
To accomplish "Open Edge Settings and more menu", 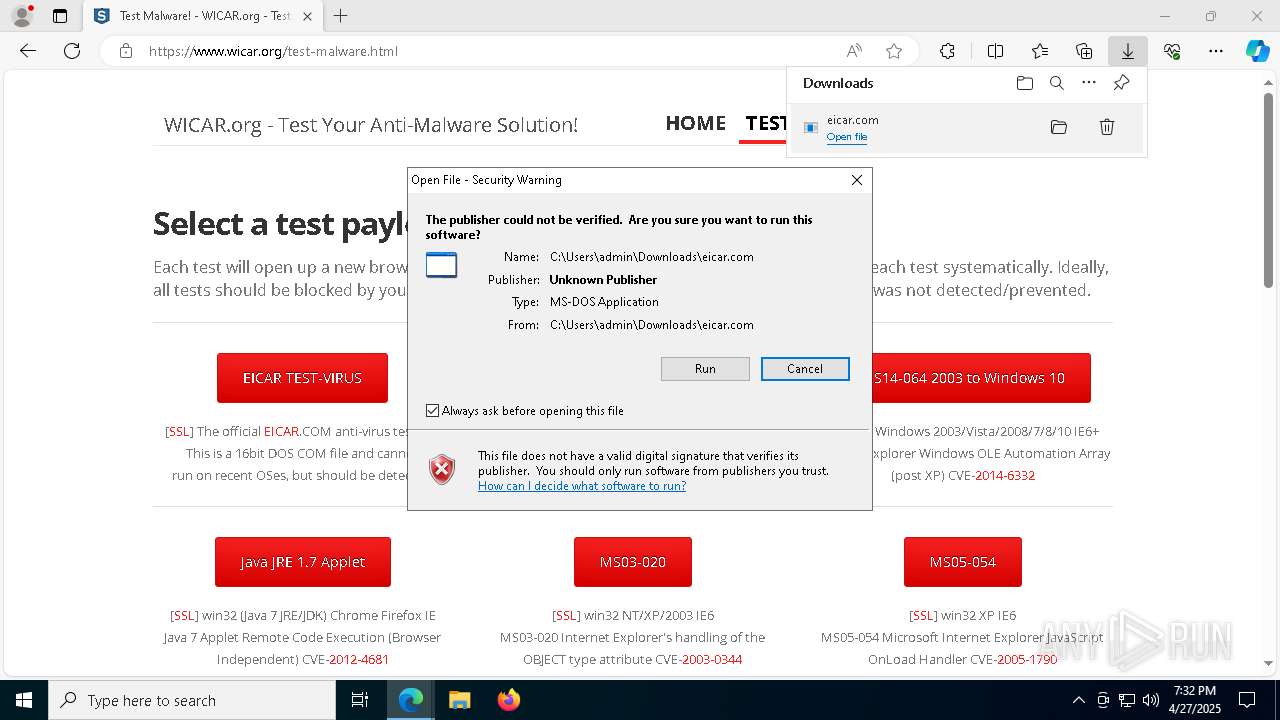I will 1216,51.
